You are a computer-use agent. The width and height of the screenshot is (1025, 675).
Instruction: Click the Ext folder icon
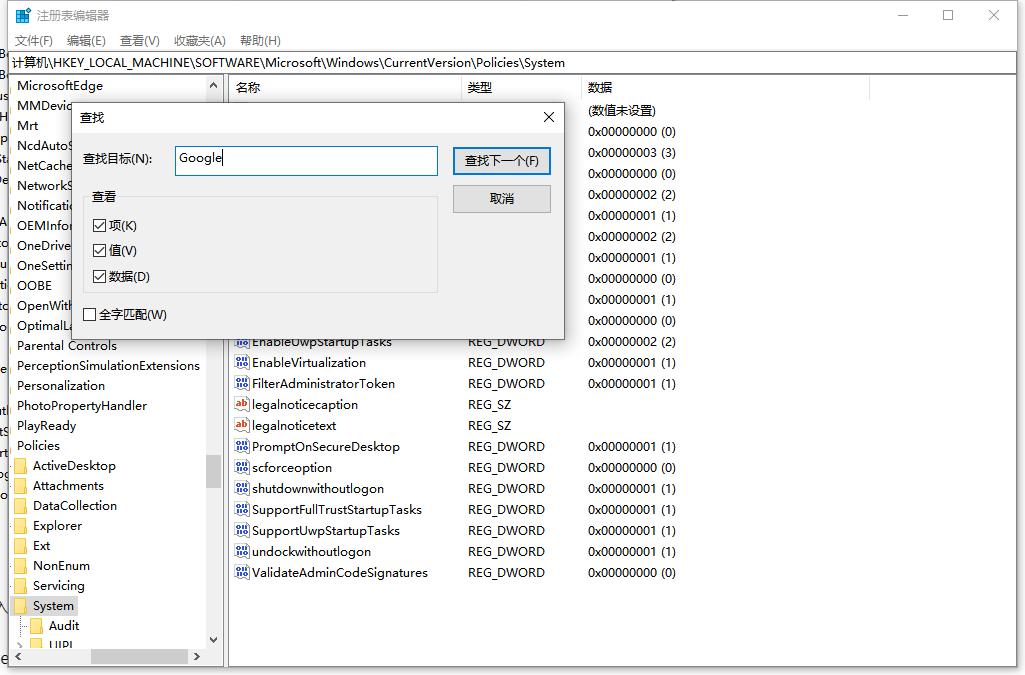pos(21,546)
